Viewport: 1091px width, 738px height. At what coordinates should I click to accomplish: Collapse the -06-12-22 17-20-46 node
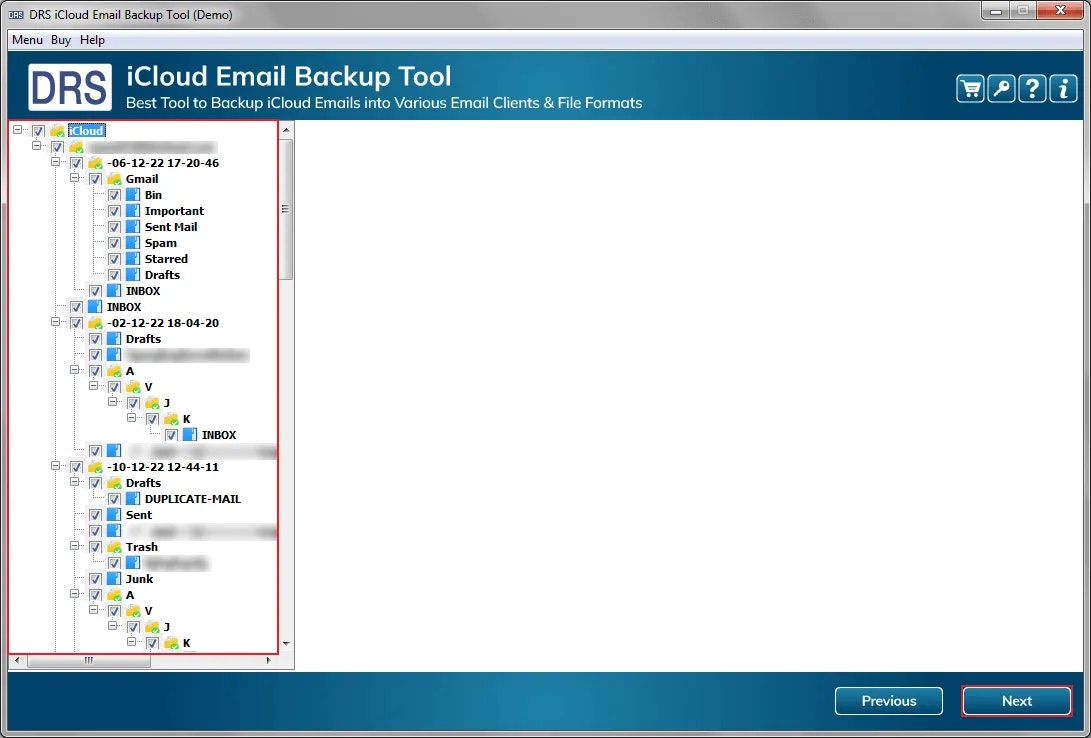56,162
